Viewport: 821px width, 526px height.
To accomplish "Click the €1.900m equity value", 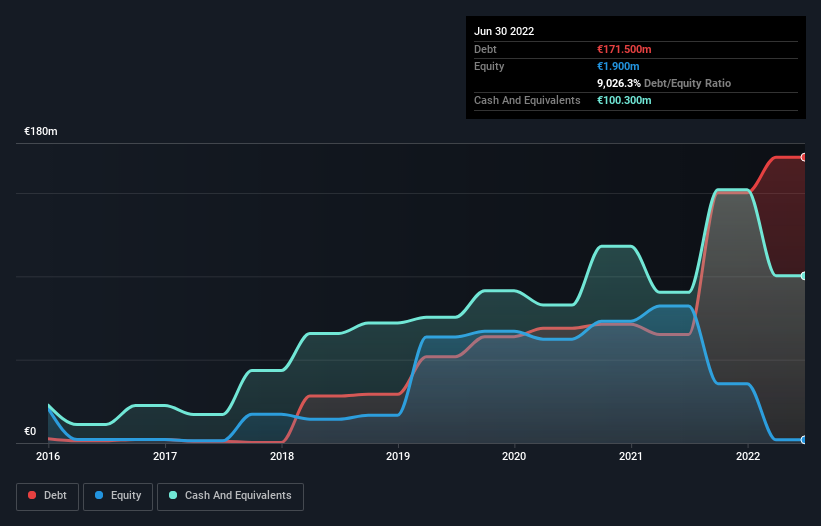I will (618, 66).
